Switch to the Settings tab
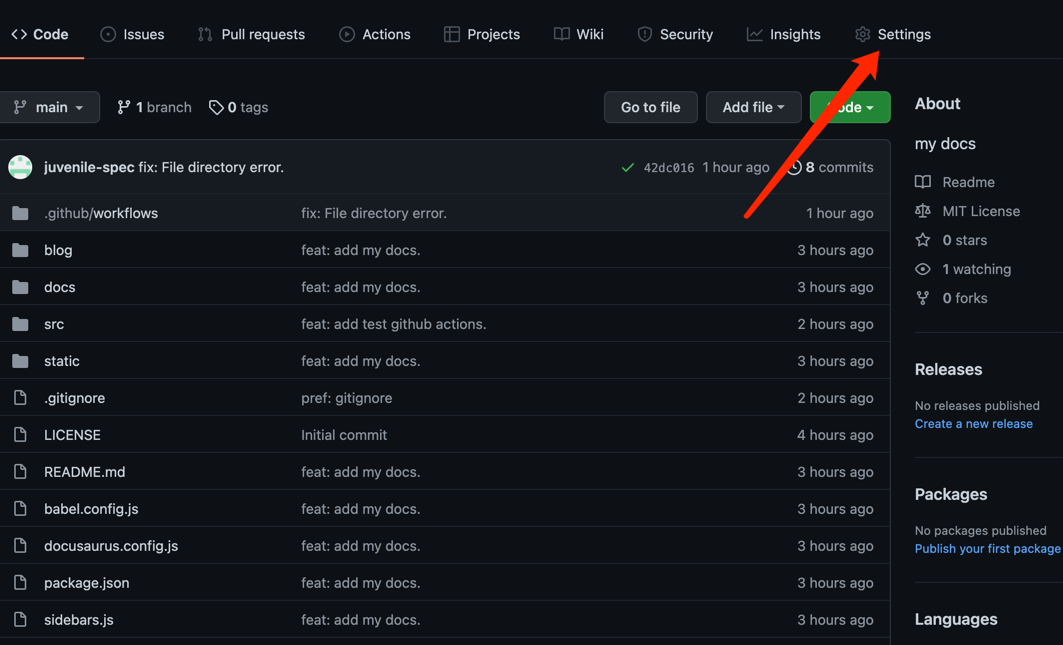1063x645 pixels. [x=893, y=34]
